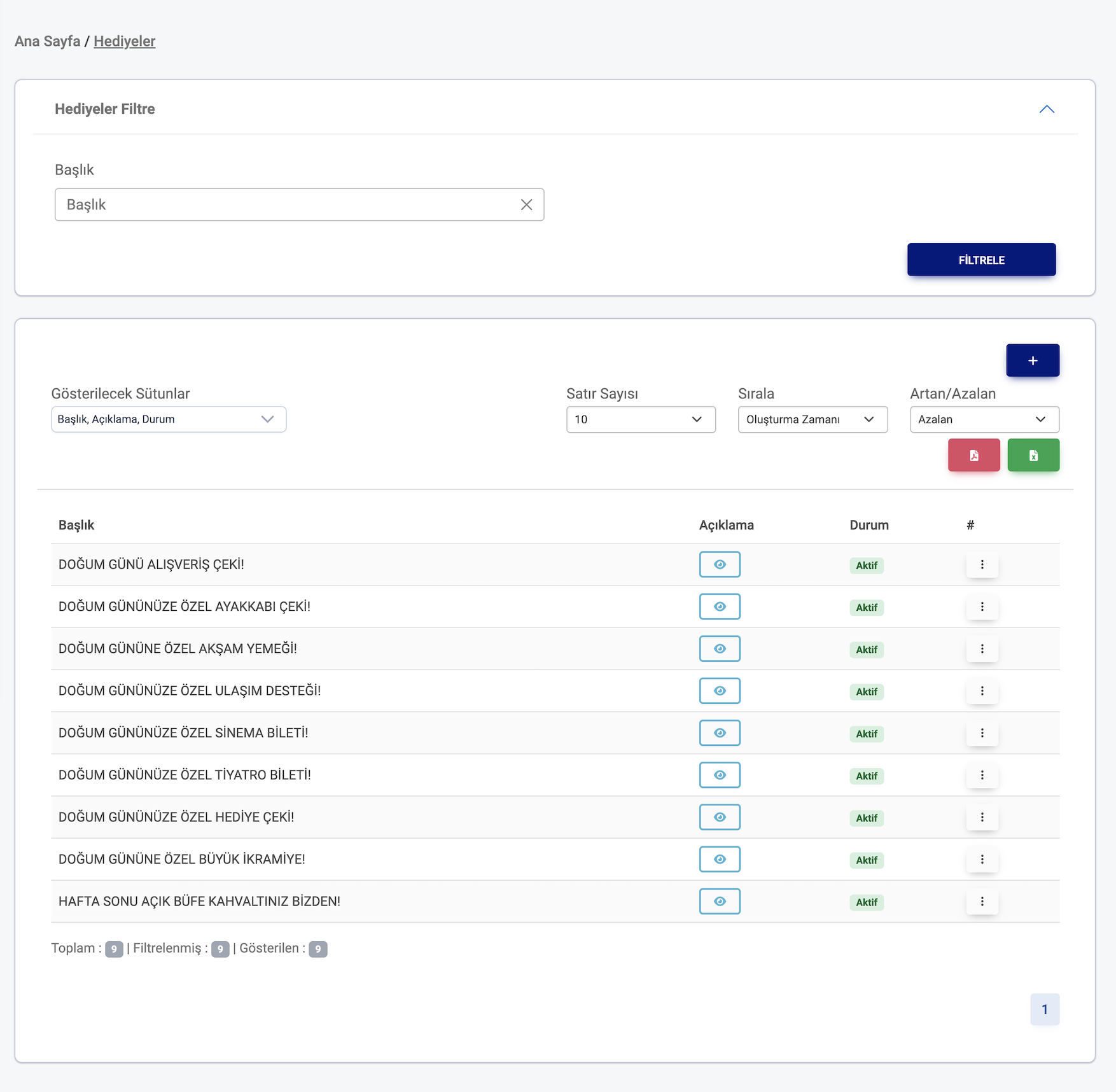Screen dimensions: 1116x1092
Task: Click the Başlık column header
Action: (76, 525)
